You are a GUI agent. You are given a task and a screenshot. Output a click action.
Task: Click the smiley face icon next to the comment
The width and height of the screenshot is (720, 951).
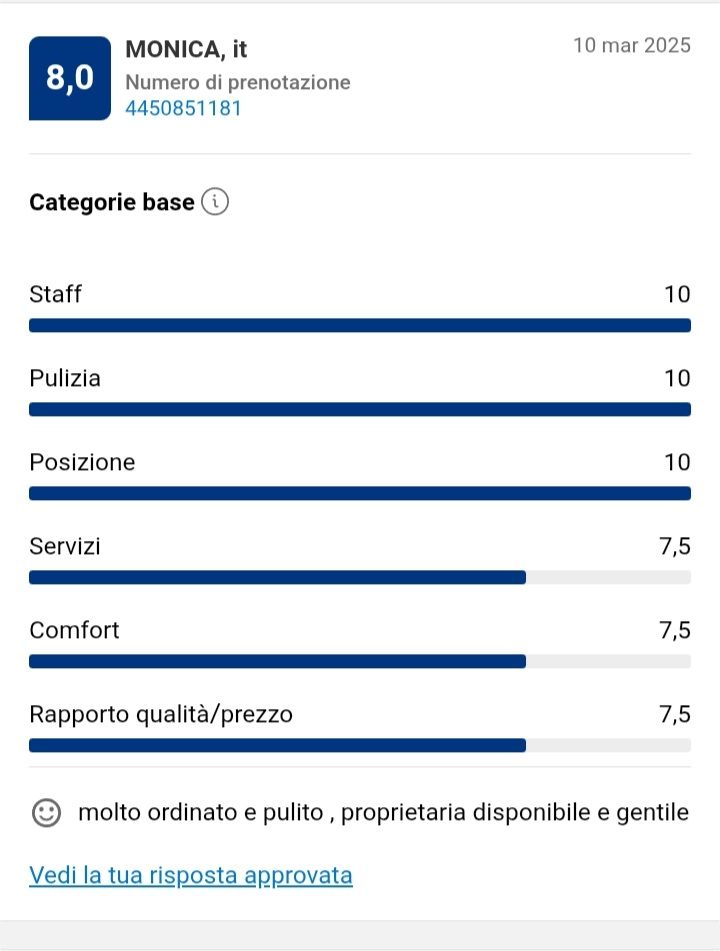tap(47, 813)
